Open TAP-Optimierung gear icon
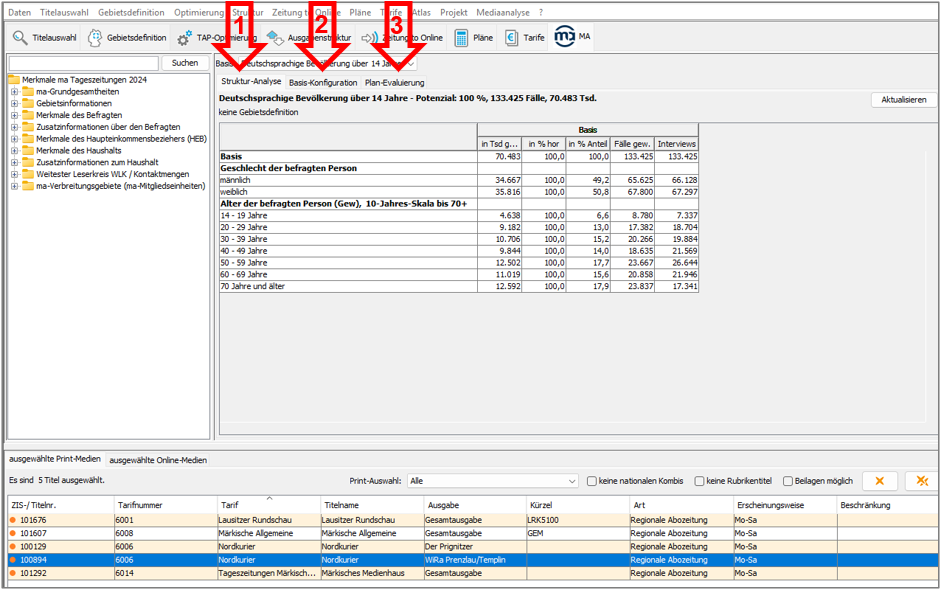The width and height of the screenshot is (940, 590). click(185, 38)
